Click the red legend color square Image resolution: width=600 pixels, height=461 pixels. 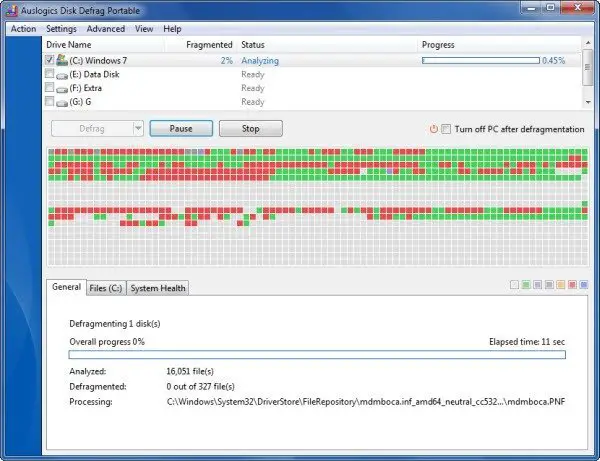[572, 285]
